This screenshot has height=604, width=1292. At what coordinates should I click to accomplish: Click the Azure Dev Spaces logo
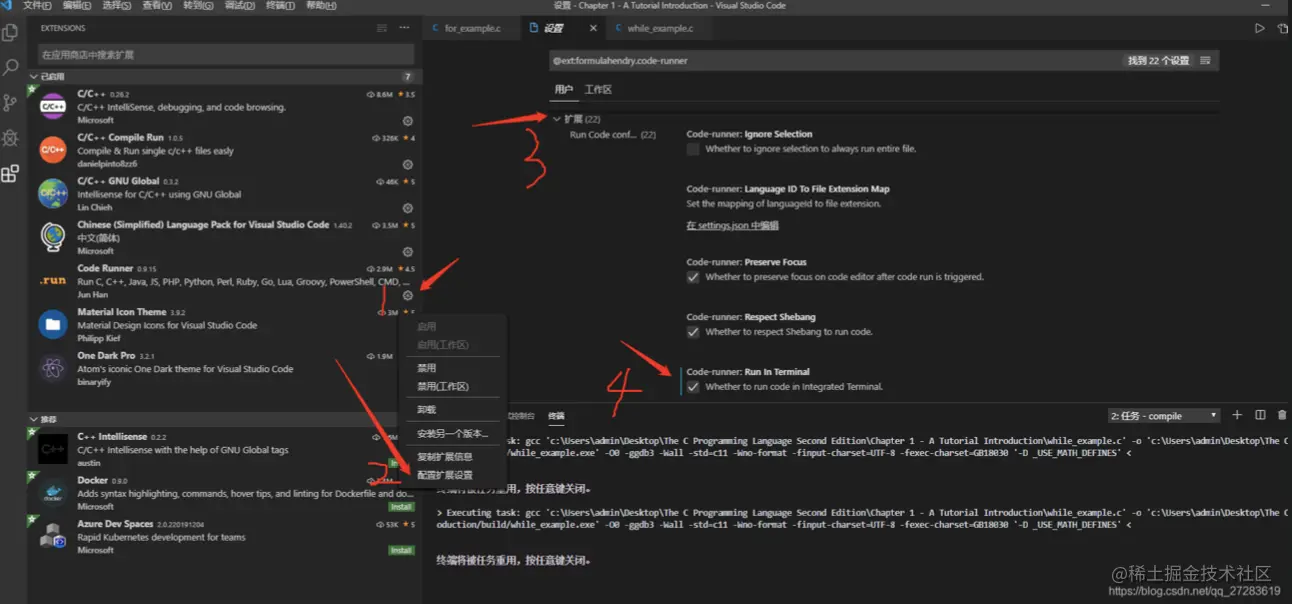coord(53,537)
